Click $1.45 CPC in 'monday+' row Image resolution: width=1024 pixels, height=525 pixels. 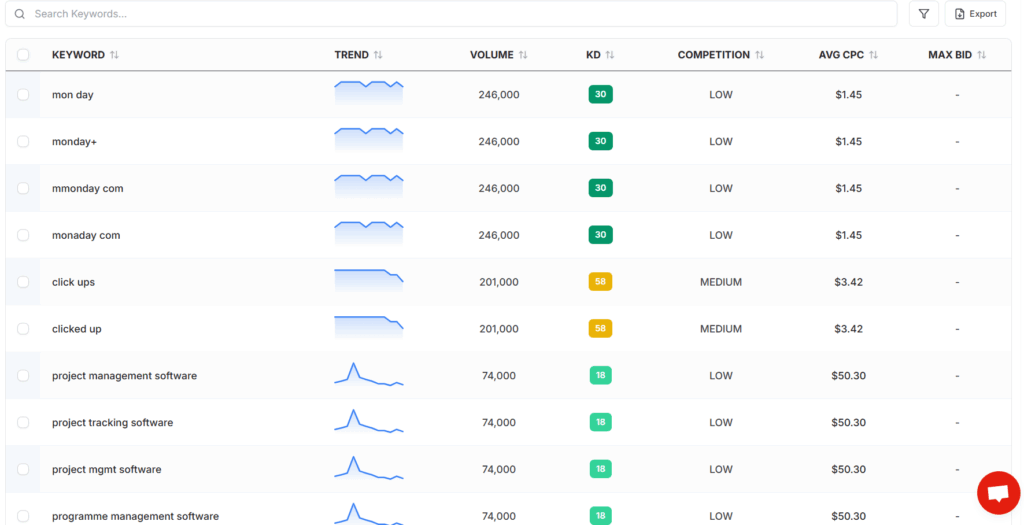click(x=848, y=142)
